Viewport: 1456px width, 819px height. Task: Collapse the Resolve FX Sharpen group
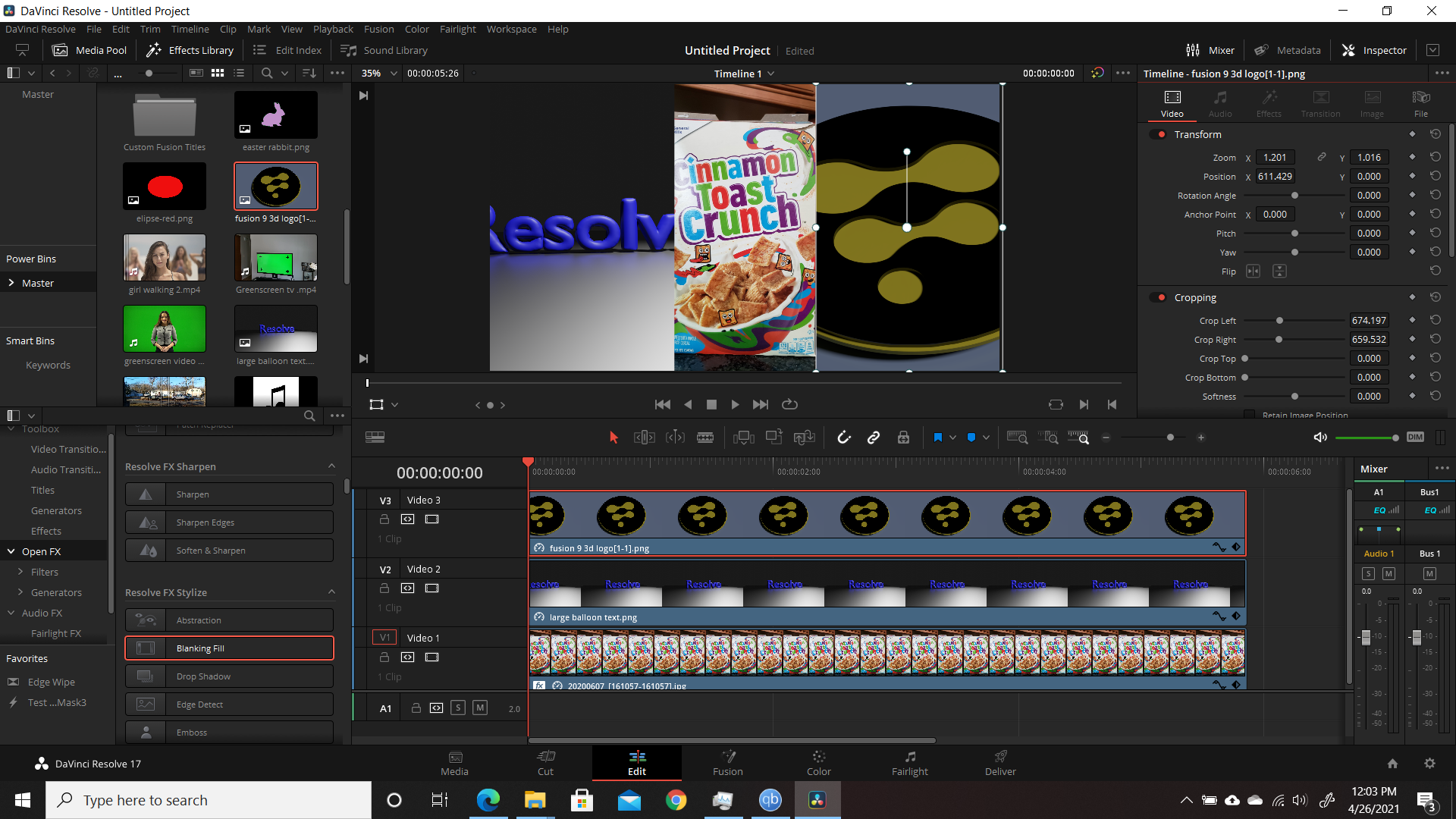tap(331, 466)
